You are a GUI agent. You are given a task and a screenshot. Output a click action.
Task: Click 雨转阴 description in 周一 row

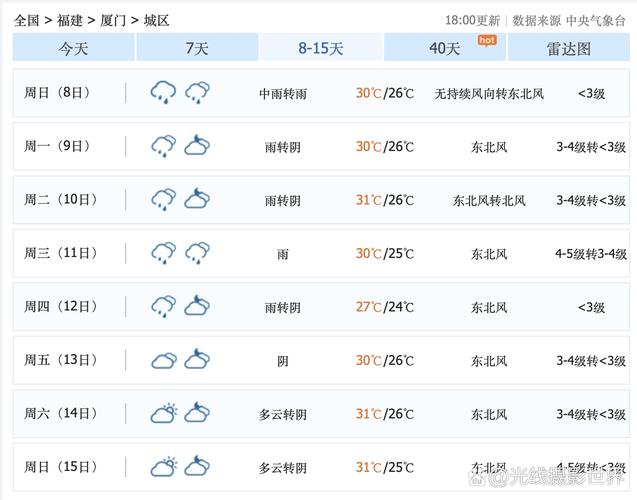[283, 147]
